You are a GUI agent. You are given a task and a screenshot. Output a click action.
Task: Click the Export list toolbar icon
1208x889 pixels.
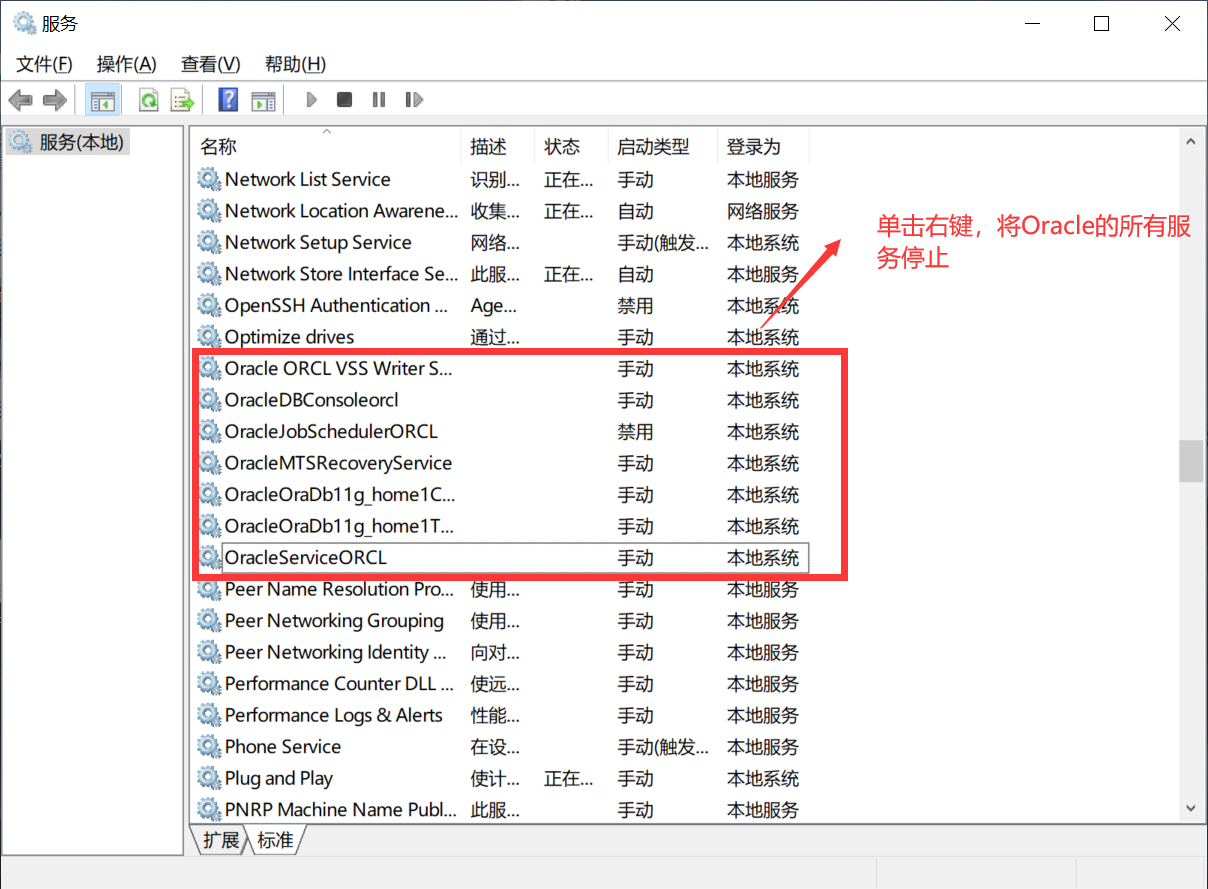[x=182, y=100]
